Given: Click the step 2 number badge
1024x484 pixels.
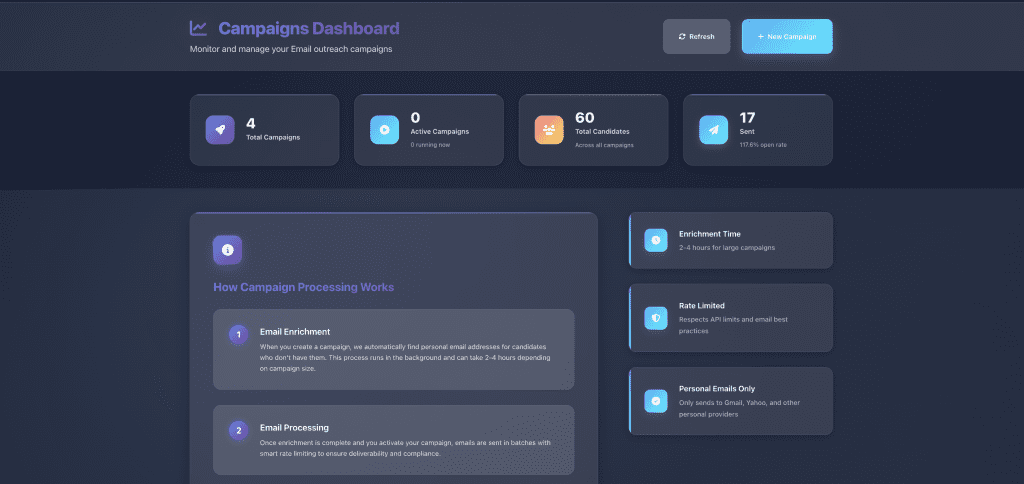Looking at the screenshot, I should pos(238,430).
